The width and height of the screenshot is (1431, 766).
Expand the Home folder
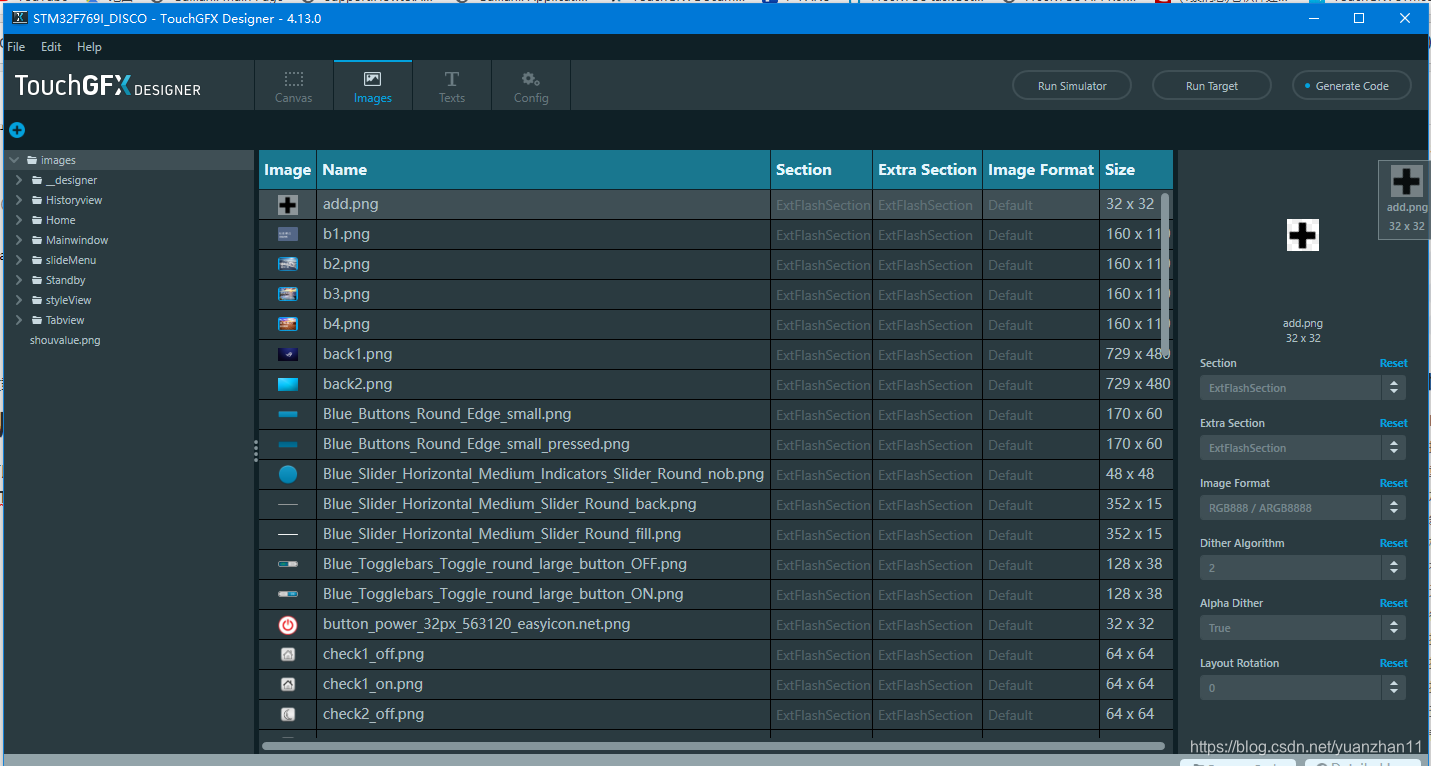coord(19,220)
